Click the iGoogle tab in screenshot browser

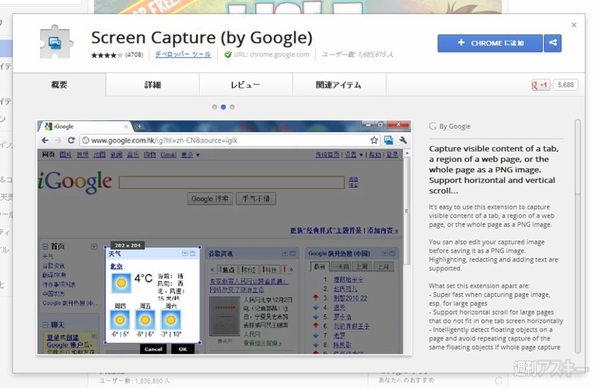(85, 126)
